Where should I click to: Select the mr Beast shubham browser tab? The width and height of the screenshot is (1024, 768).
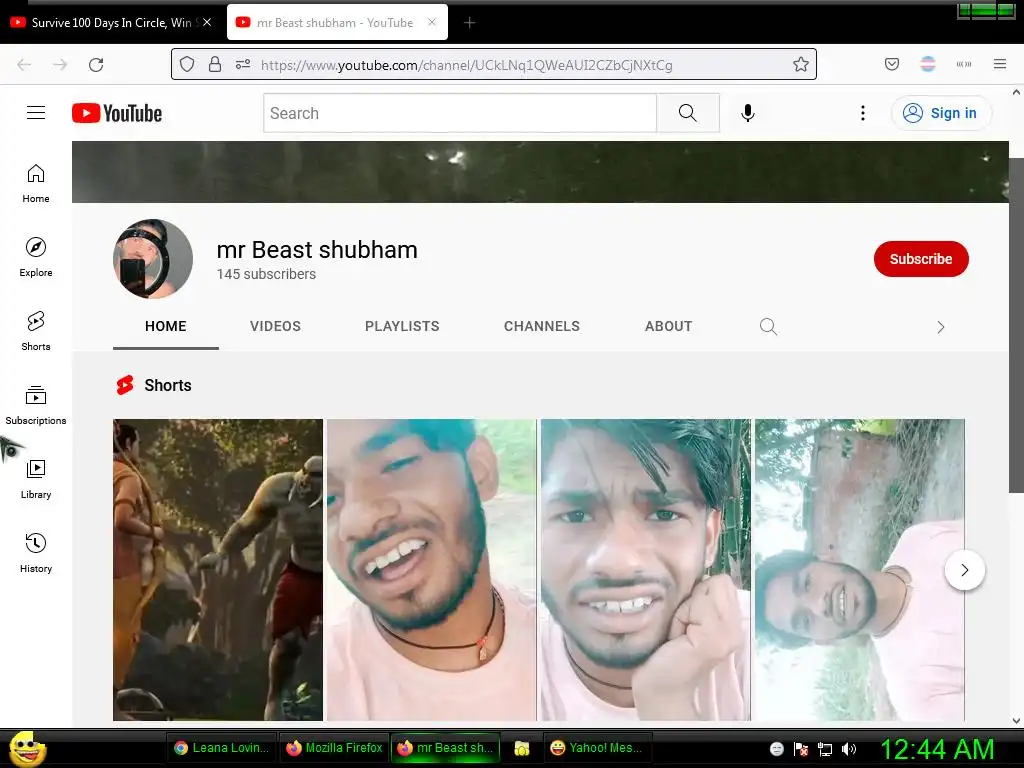click(337, 22)
